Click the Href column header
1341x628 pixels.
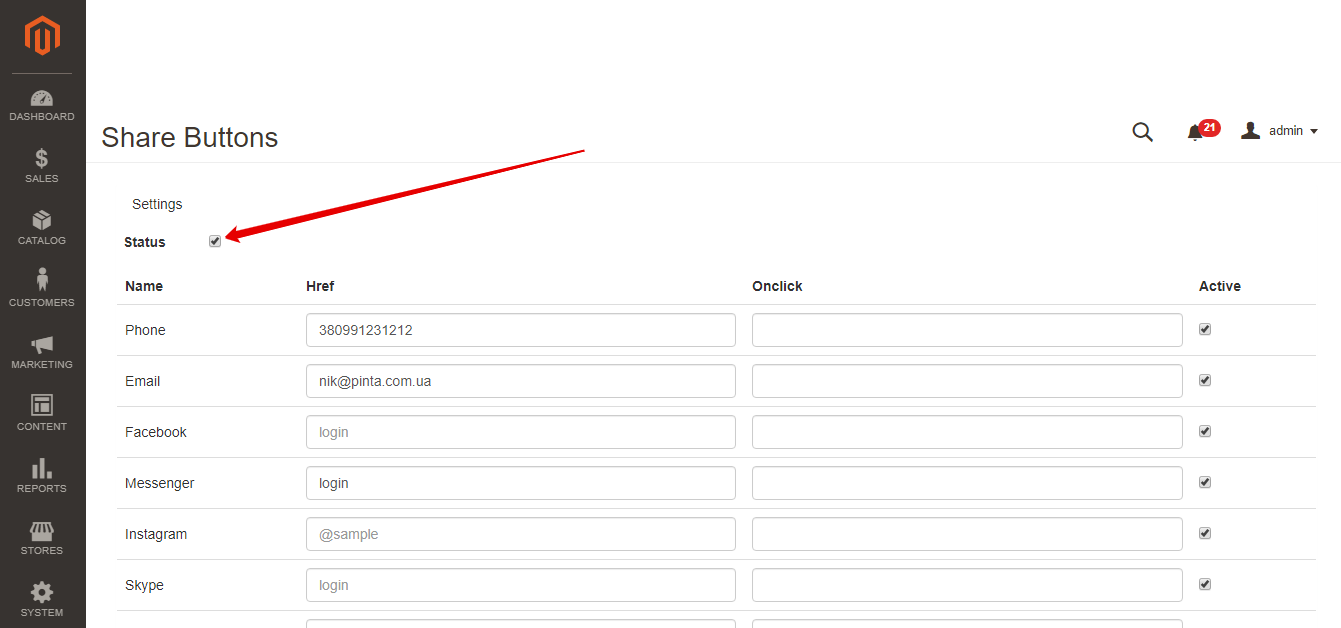point(320,286)
